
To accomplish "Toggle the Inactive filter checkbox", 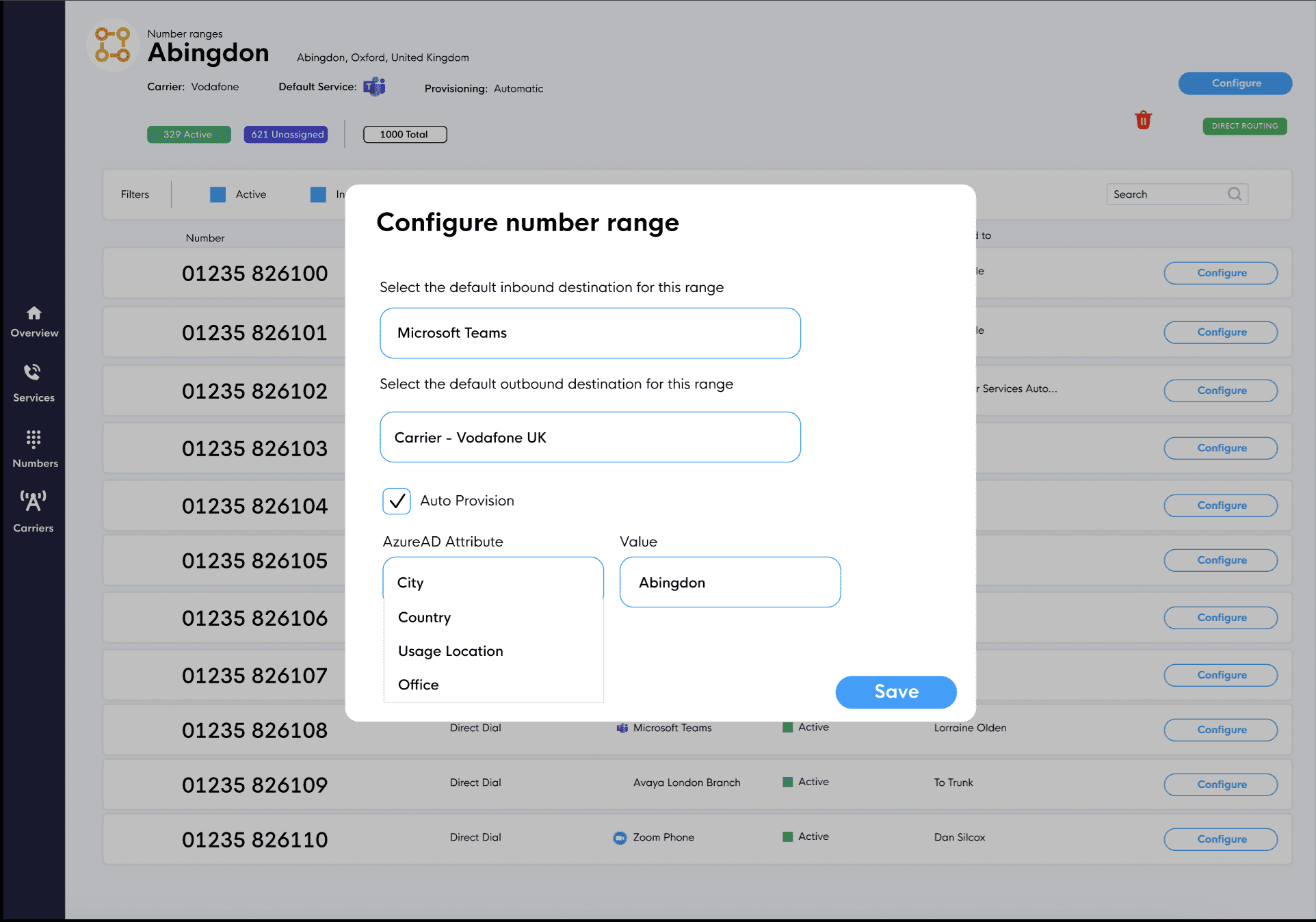I will pos(318,194).
